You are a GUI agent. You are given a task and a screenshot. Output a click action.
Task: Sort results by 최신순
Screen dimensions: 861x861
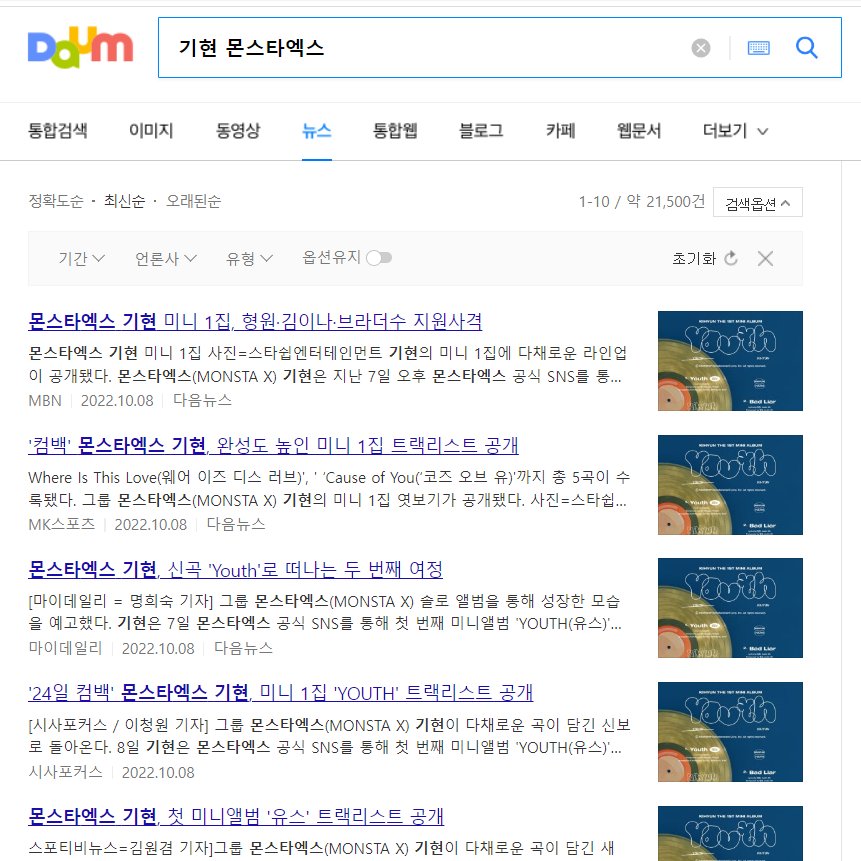pos(125,201)
